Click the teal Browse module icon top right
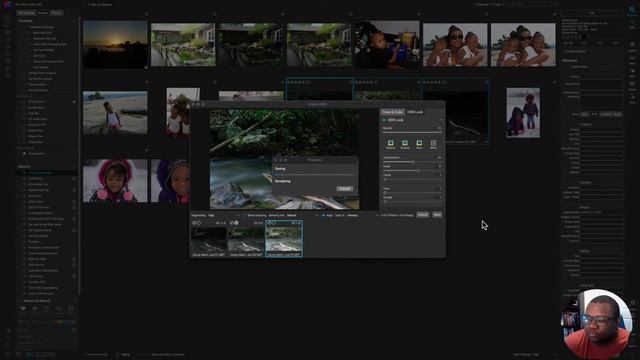The width and height of the screenshot is (640, 360). [x=632, y=10]
